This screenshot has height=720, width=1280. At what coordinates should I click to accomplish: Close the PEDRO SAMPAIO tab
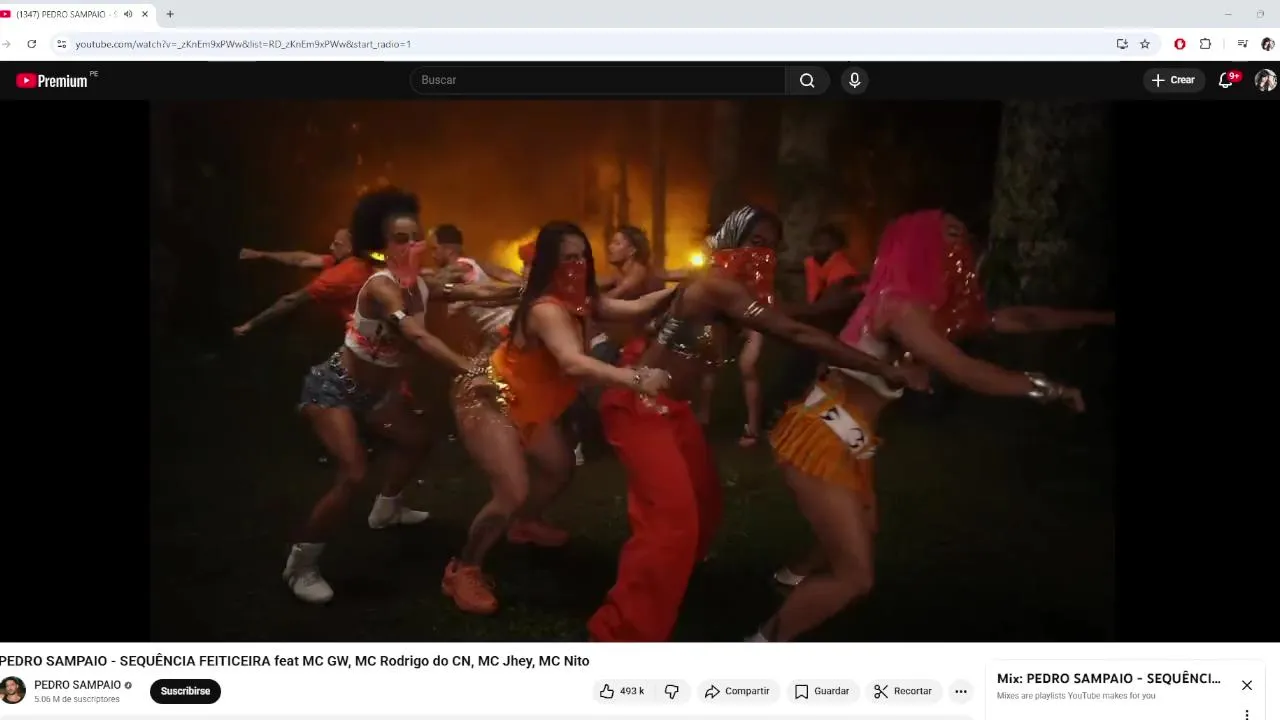[145, 14]
